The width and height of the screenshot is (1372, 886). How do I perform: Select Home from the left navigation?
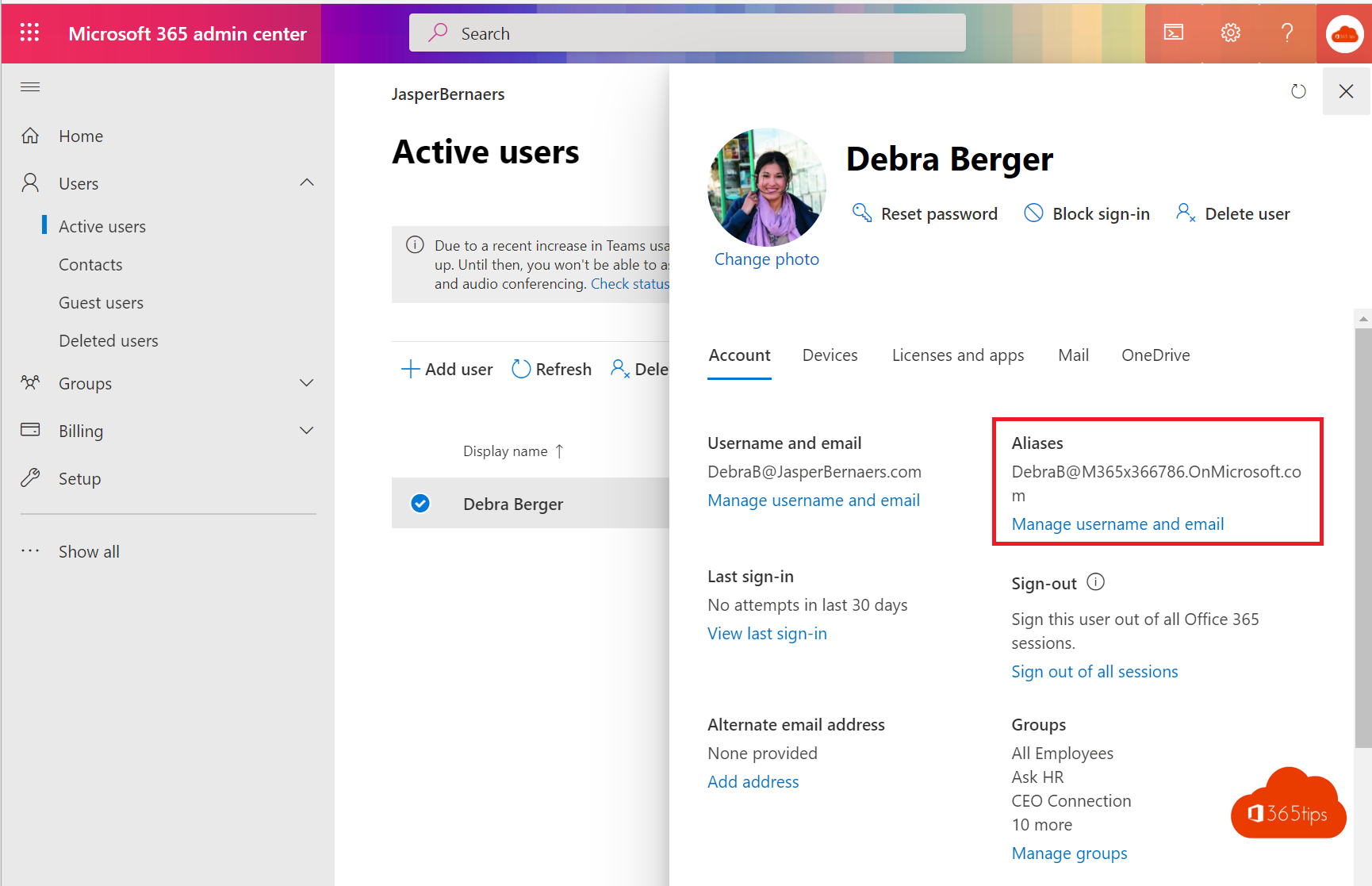[x=80, y=136]
